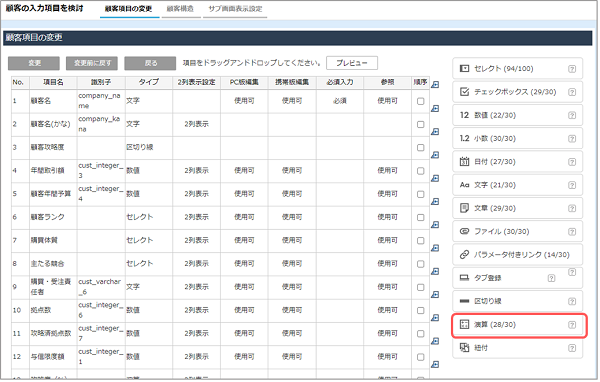Image resolution: width=600 pixels, height=382 pixels.
Task: Click item name 購買・受注責任者
Action: tap(51, 287)
